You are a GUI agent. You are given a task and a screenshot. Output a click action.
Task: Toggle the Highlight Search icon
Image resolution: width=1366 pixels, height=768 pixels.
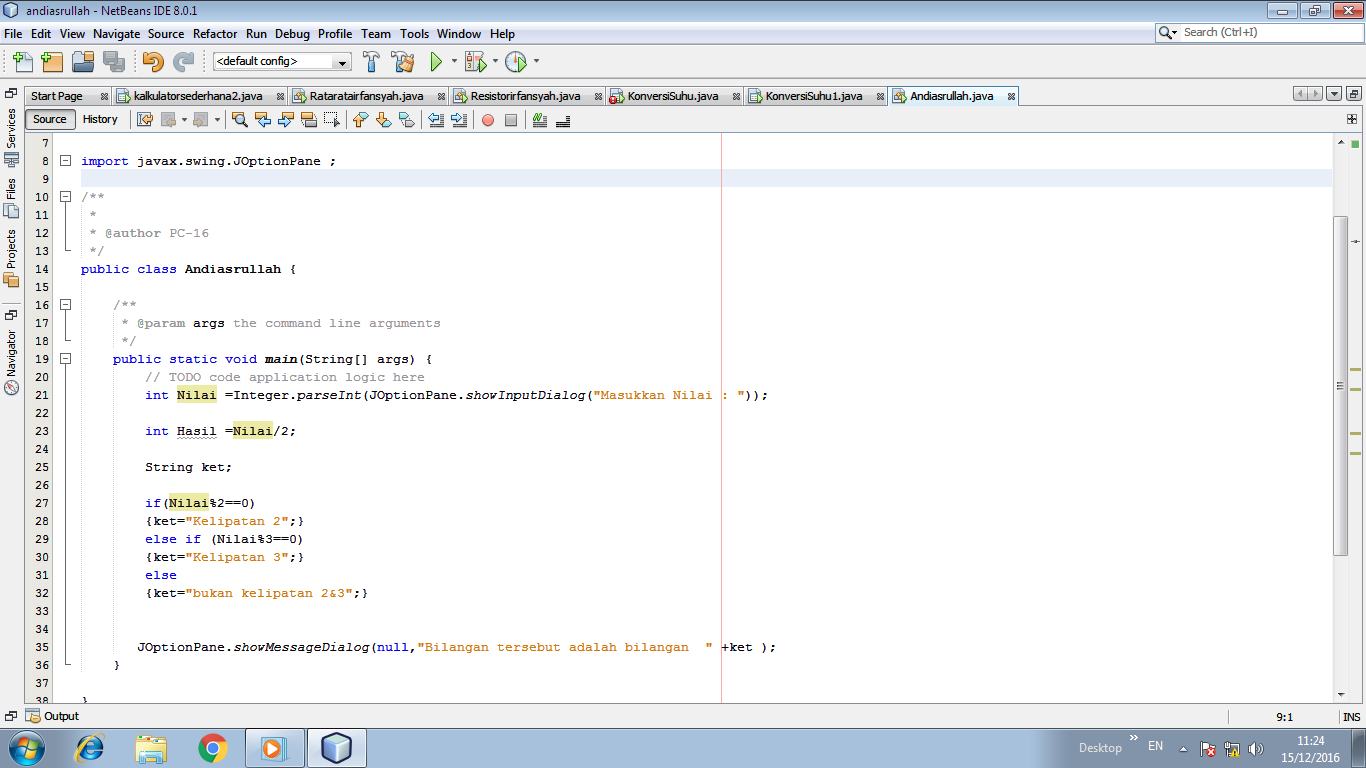(309, 120)
